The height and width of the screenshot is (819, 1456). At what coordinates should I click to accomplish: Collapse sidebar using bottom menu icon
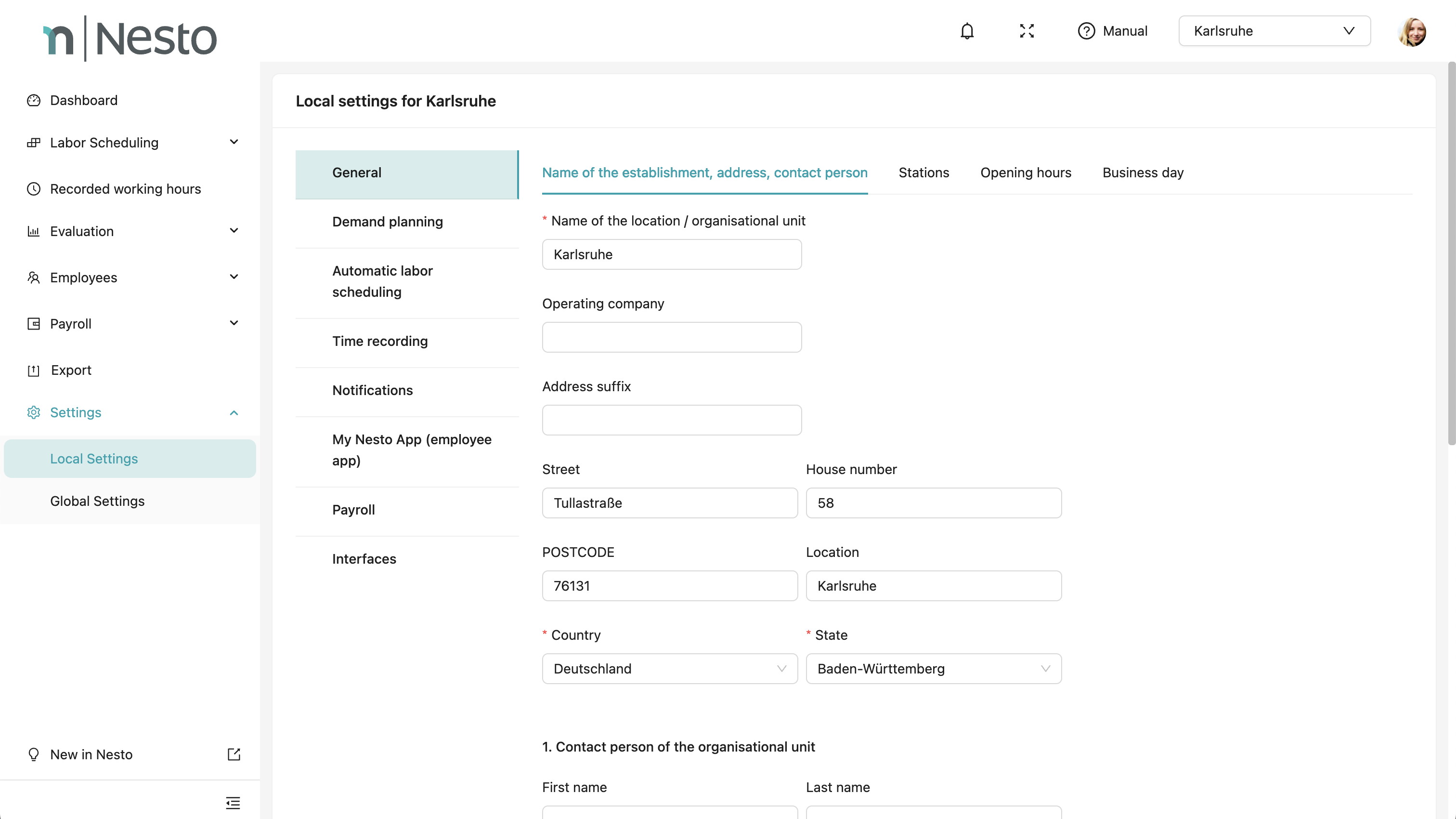pyautogui.click(x=233, y=803)
